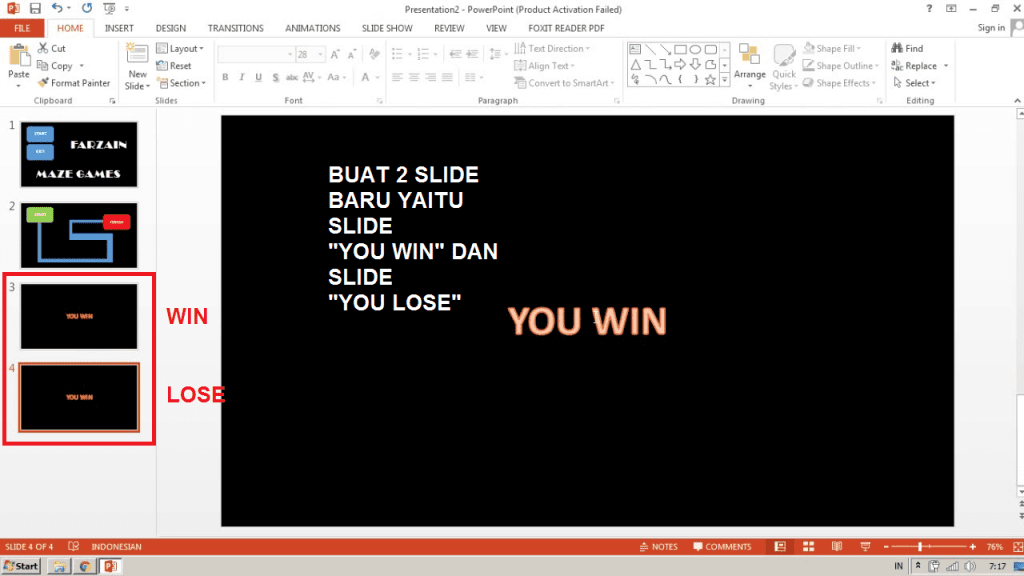Insert a New Slide
The image size is (1024, 576).
(x=137, y=67)
